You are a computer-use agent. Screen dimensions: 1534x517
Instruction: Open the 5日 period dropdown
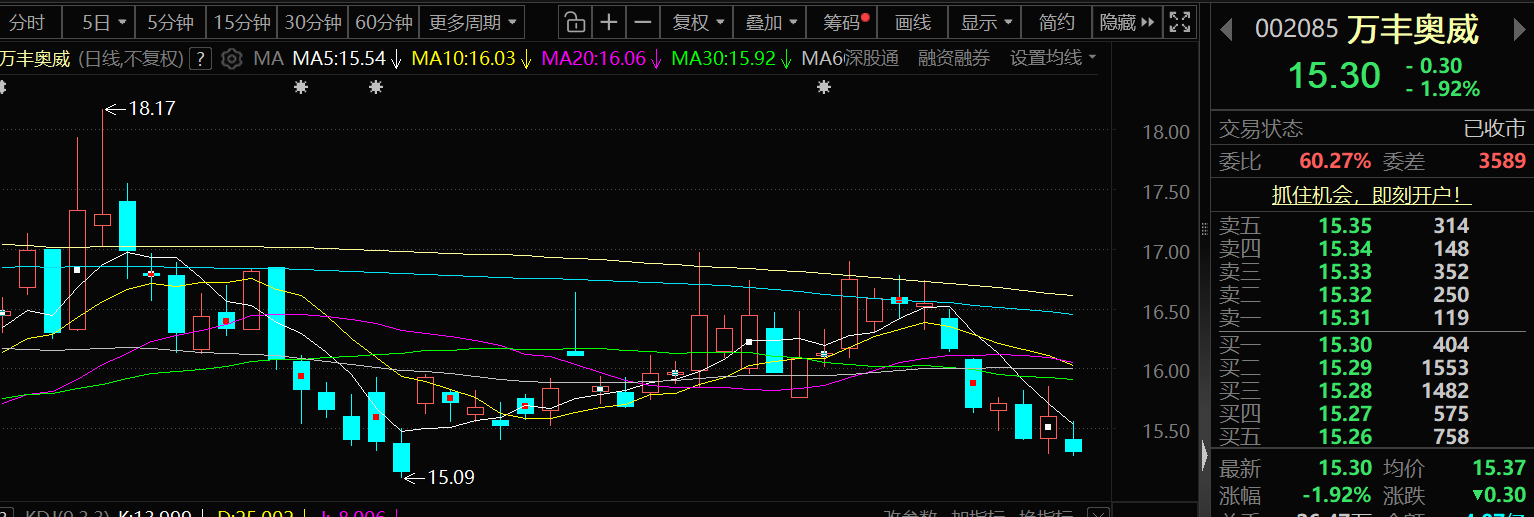point(104,22)
